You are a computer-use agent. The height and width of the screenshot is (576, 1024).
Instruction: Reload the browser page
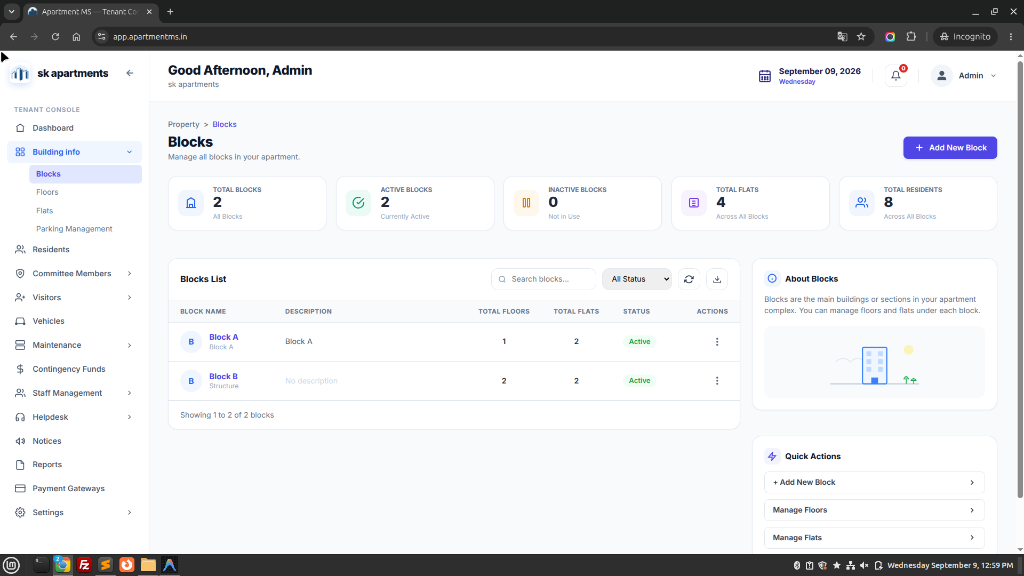[56, 37]
